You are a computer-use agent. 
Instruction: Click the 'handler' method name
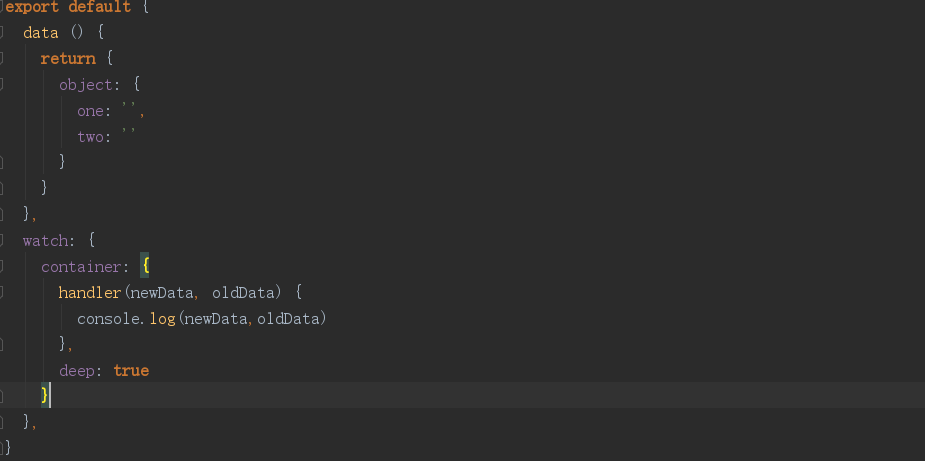pyautogui.click(x=90, y=293)
